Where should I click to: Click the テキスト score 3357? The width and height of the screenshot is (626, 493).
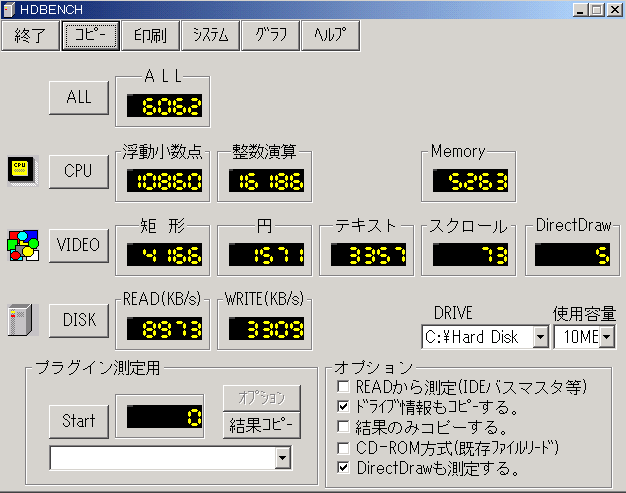click(368, 254)
